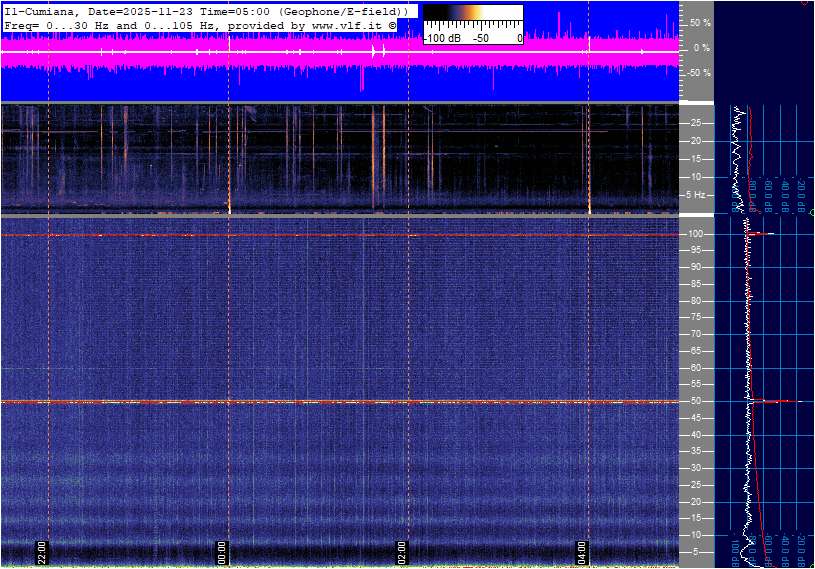Click the green circle marker at right edge
This screenshot has width=815, height=569.
point(811,212)
